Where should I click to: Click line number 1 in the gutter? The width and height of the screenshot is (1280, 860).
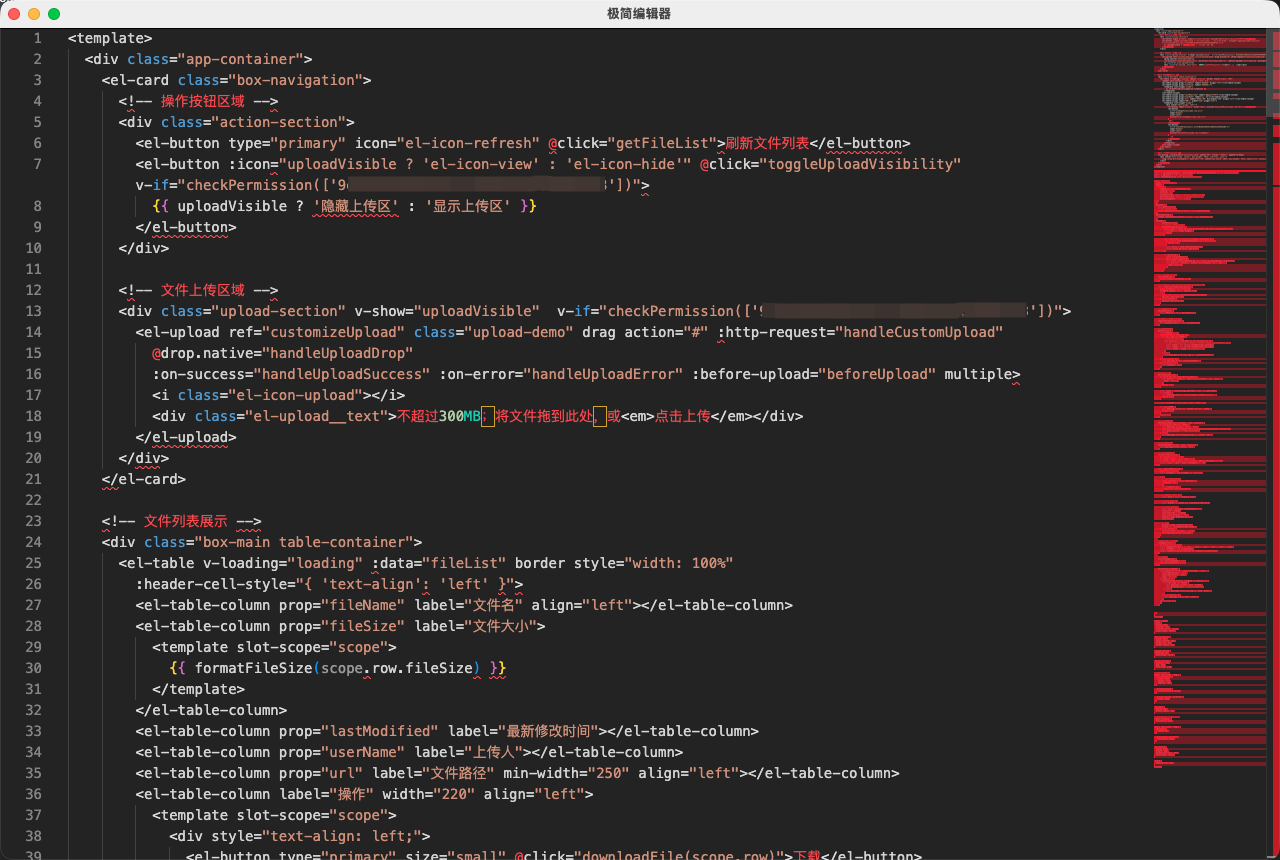[x=37, y=38]
